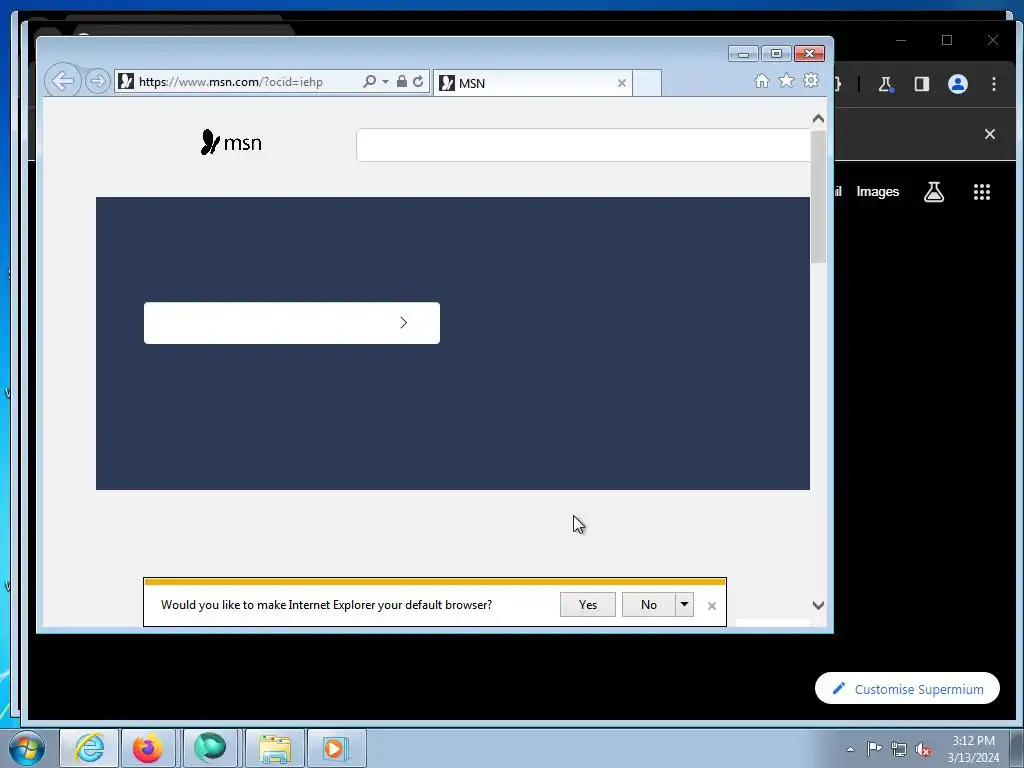Click Customise Supermium button
1024x768 pixels.
[907, 688]
